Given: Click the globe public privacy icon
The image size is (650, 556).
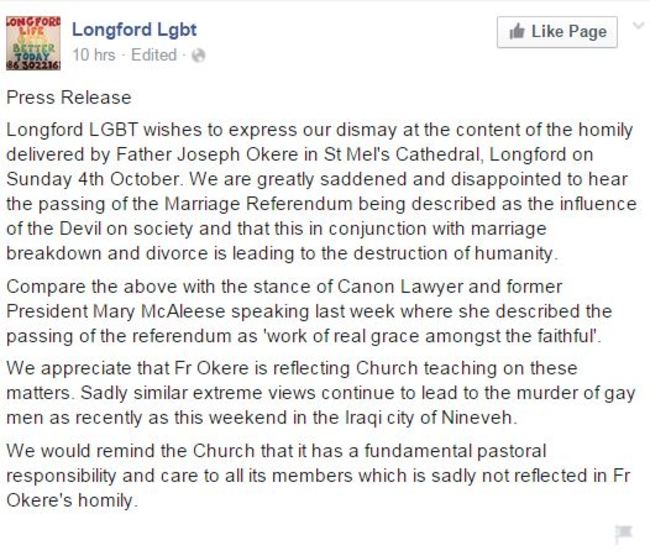Looking at the screenshot, I should 198,56.
